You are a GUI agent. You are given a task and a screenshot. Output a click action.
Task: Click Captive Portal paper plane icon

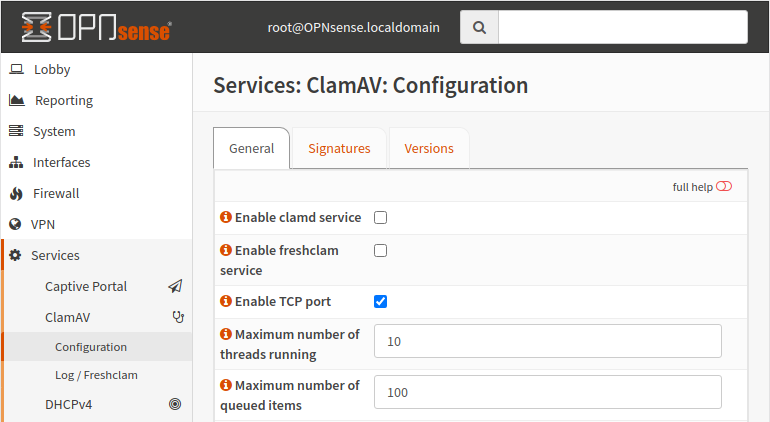click(175, 286)
